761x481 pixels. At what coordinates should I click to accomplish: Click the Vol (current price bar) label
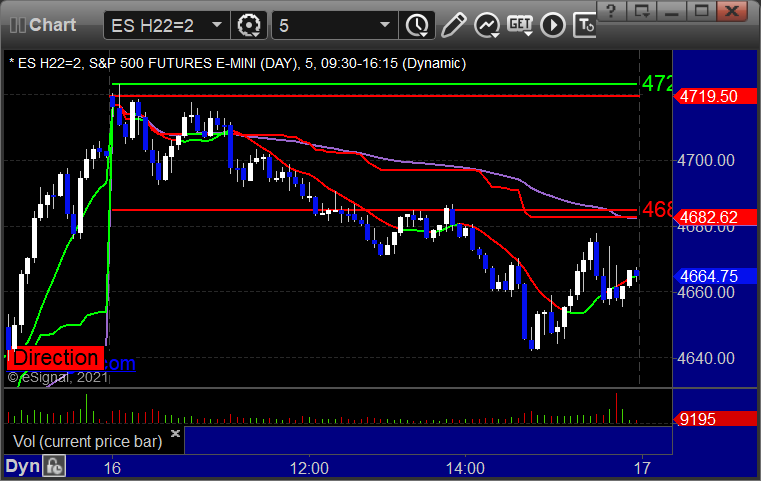(x=87, y=441)
